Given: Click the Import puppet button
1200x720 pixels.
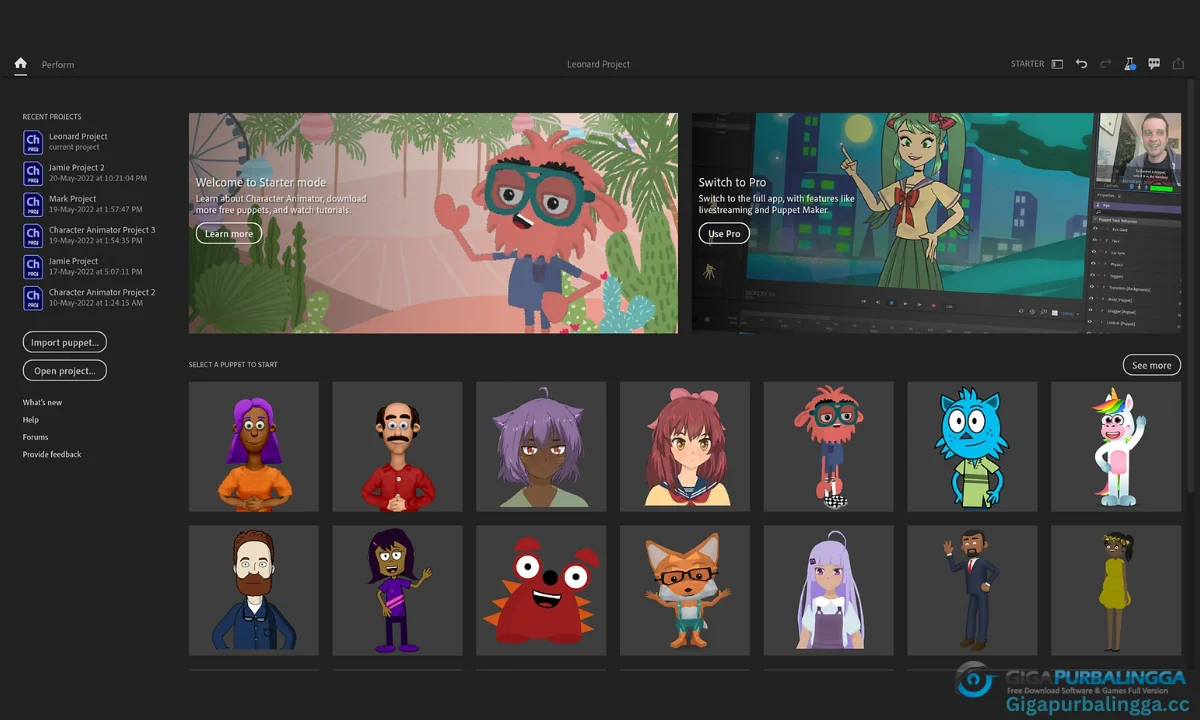Looking at the screenshot, I should click(65, 342).
